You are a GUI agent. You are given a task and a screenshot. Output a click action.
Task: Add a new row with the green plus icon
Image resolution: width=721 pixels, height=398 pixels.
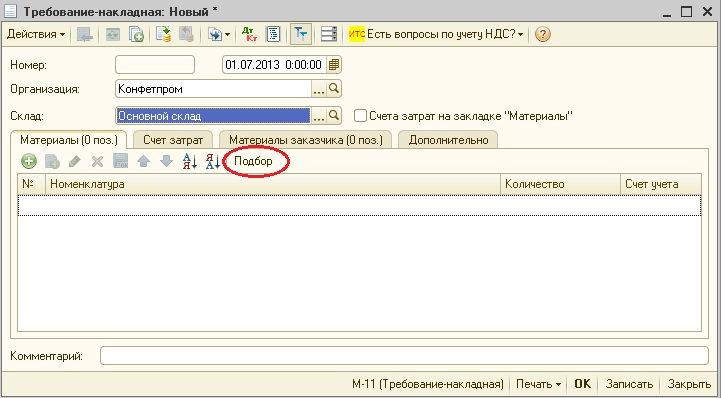point(29,161)
